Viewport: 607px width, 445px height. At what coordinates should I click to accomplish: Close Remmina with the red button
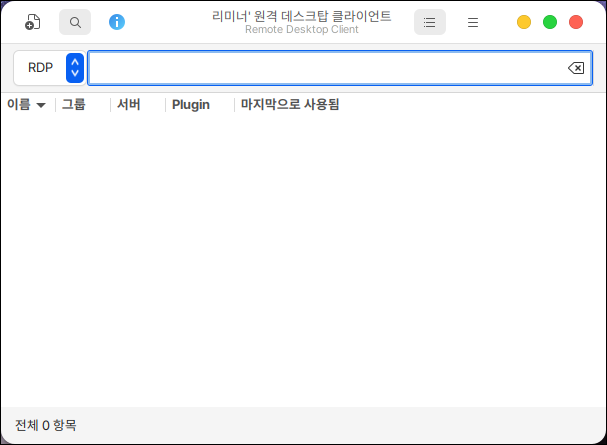point(576,22)
